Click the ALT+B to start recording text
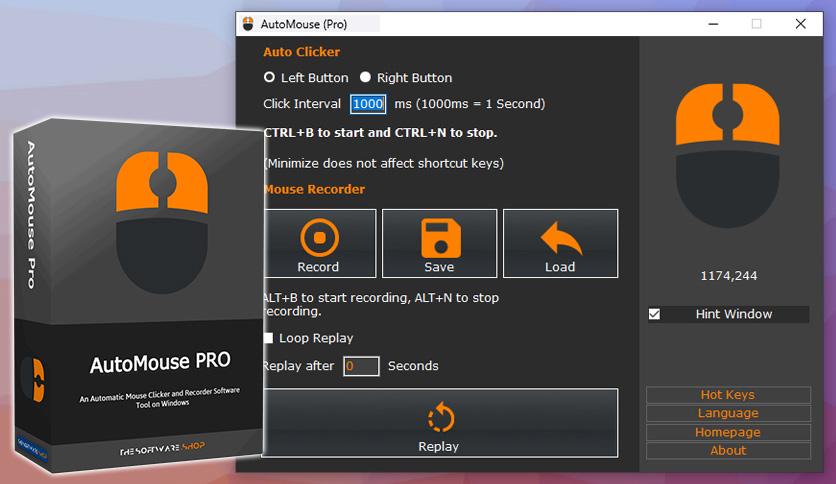Screen dimensions: 836x484 pos(381,304)
